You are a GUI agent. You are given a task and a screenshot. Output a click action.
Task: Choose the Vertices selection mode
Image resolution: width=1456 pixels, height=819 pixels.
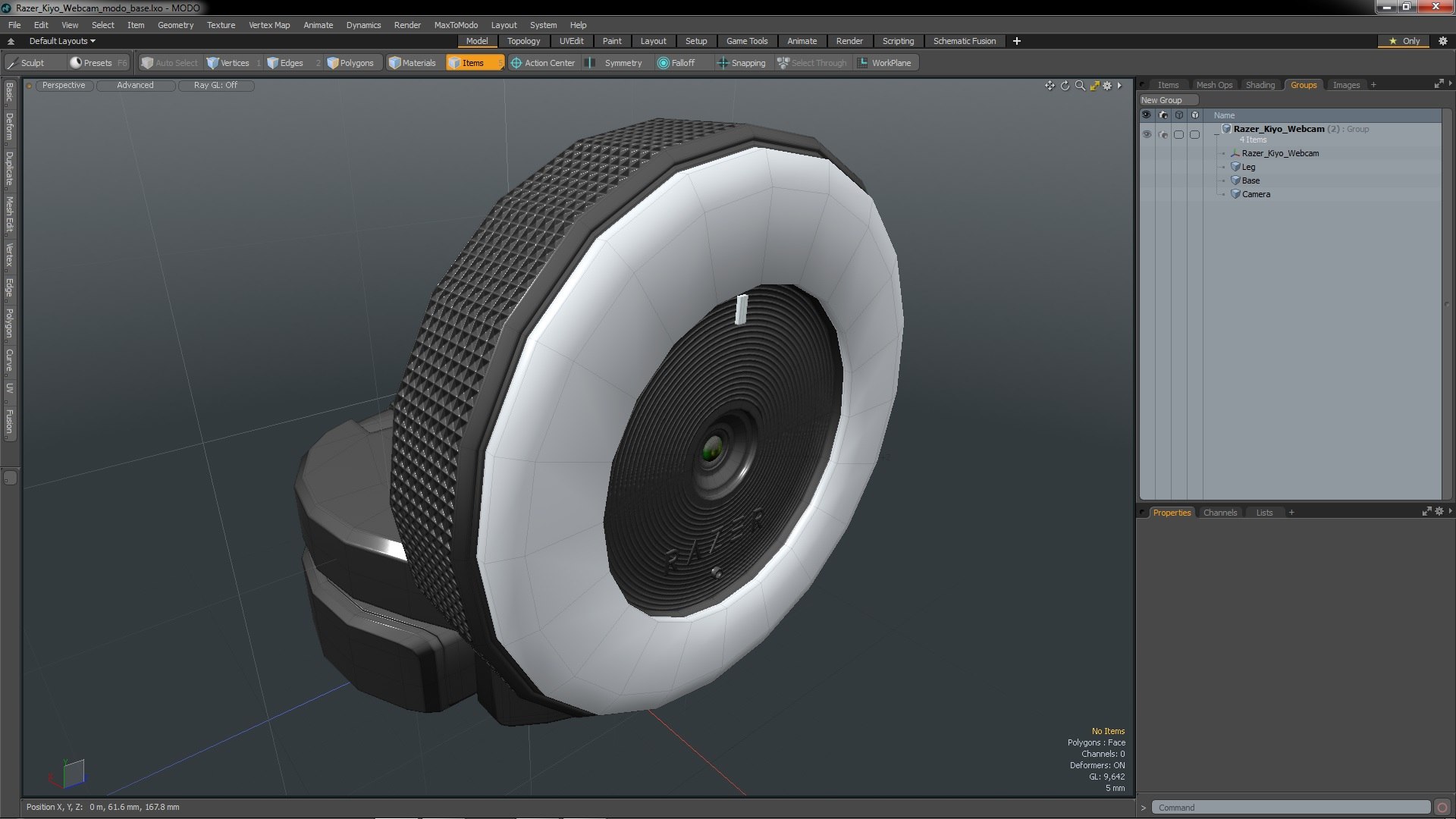coord(228,63)
